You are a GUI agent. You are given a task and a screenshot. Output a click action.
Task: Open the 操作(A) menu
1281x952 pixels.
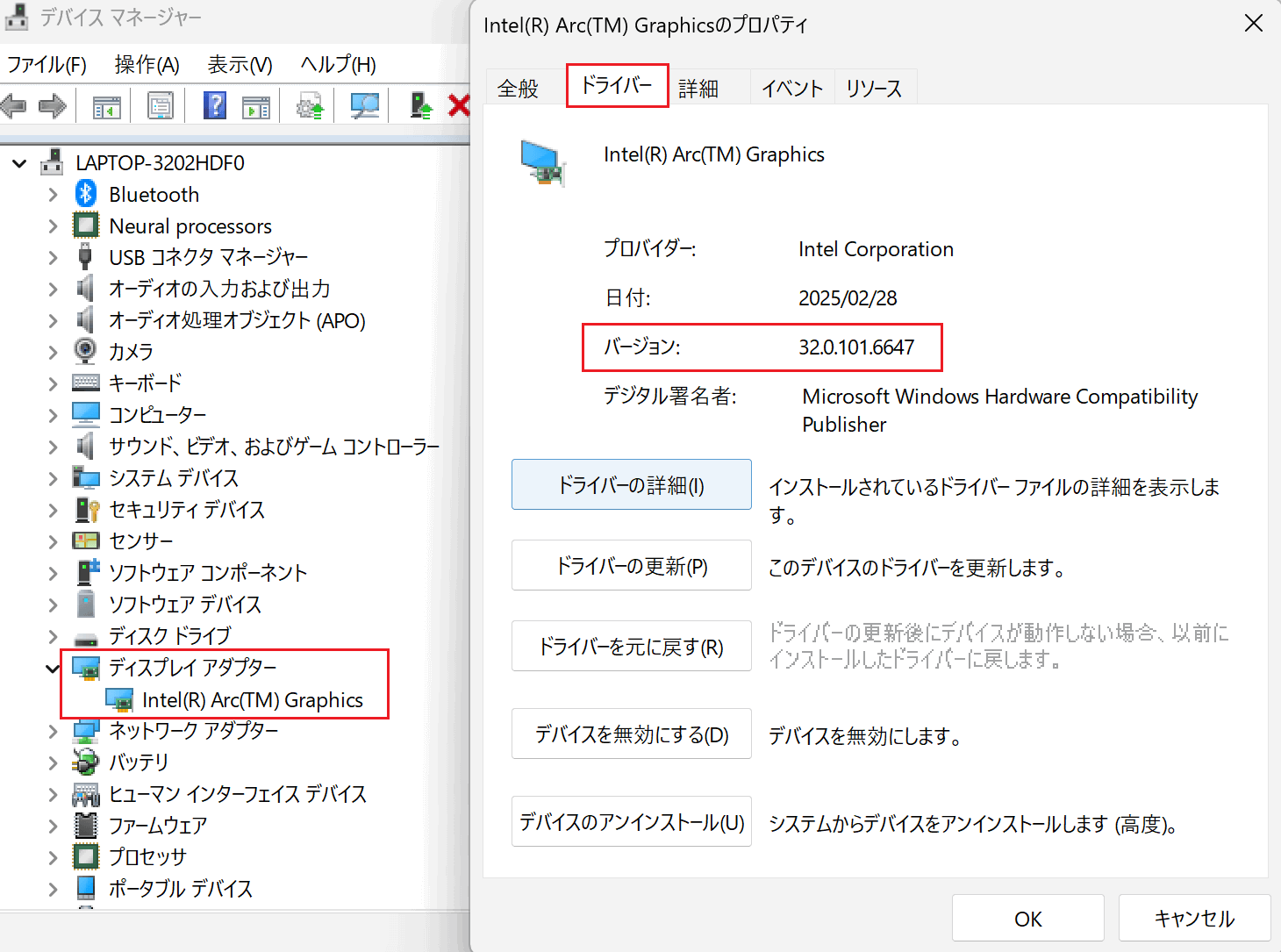click(147, 64)
